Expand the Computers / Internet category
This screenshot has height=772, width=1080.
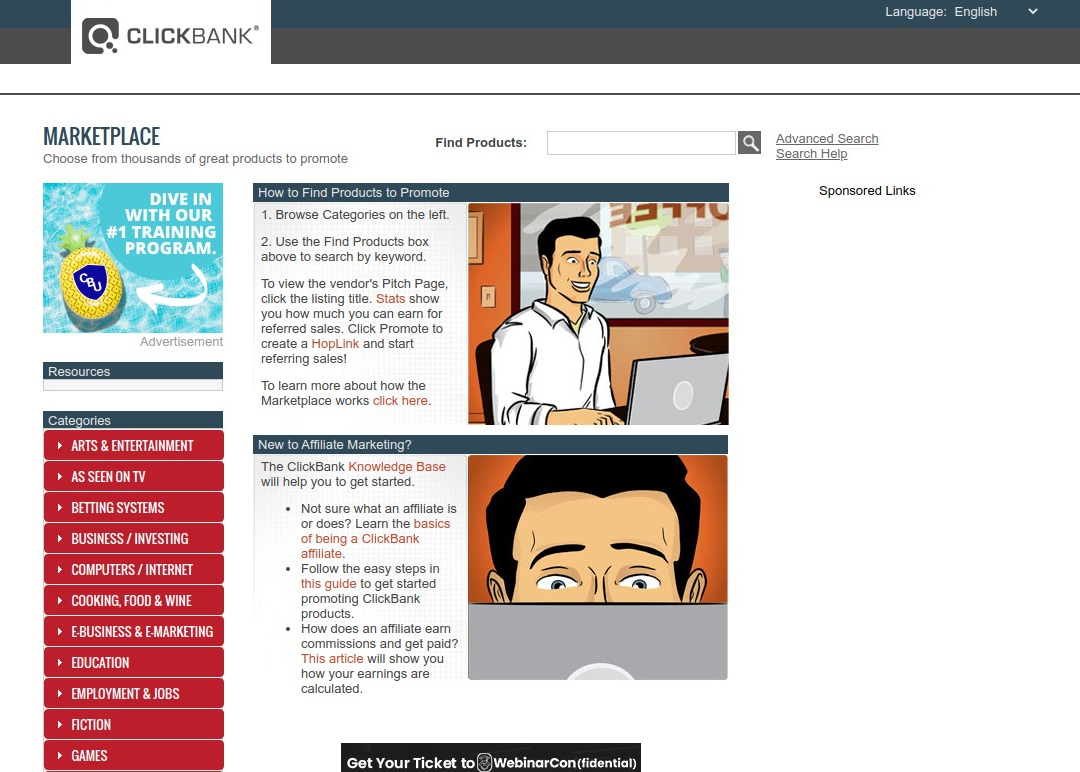click(x=134, y=570)
